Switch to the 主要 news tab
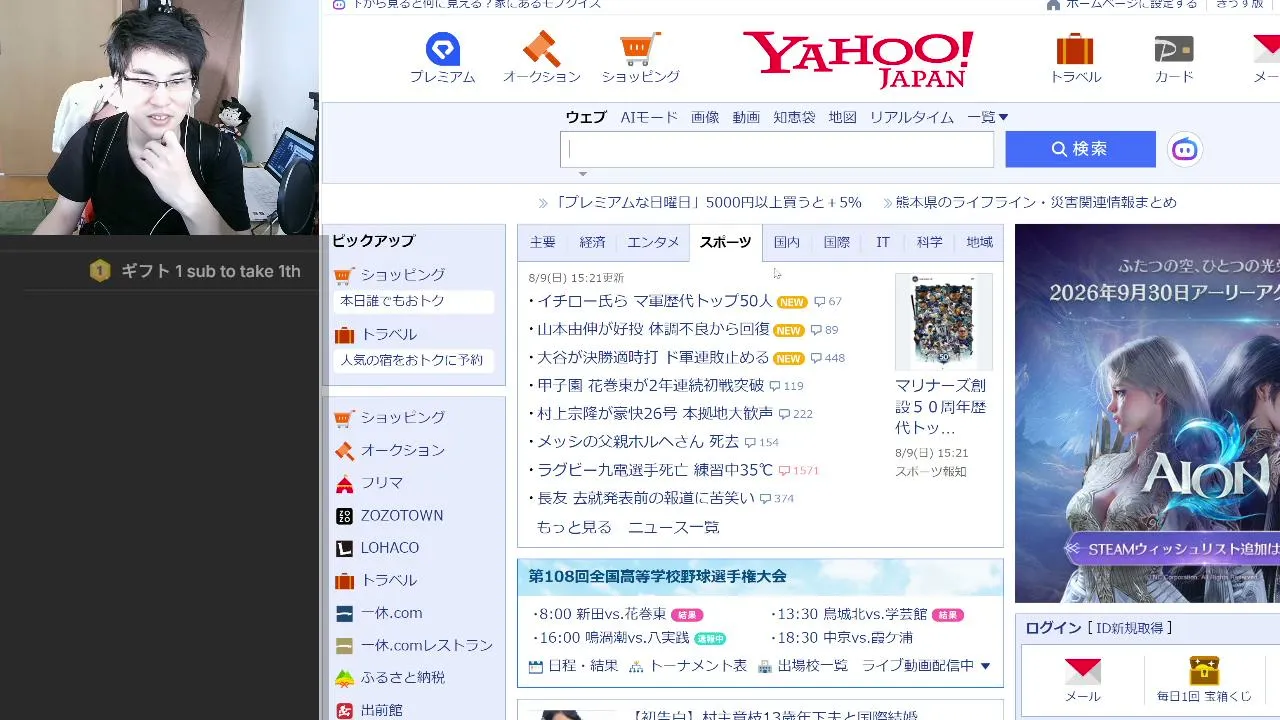Viewport: 1280px width, 720px height. tap(543, 243)
